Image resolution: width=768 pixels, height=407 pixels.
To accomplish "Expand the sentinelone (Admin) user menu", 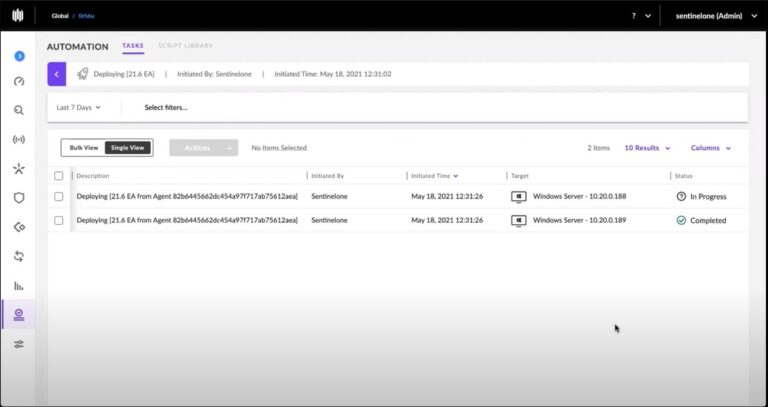I will tap(712, 16).
